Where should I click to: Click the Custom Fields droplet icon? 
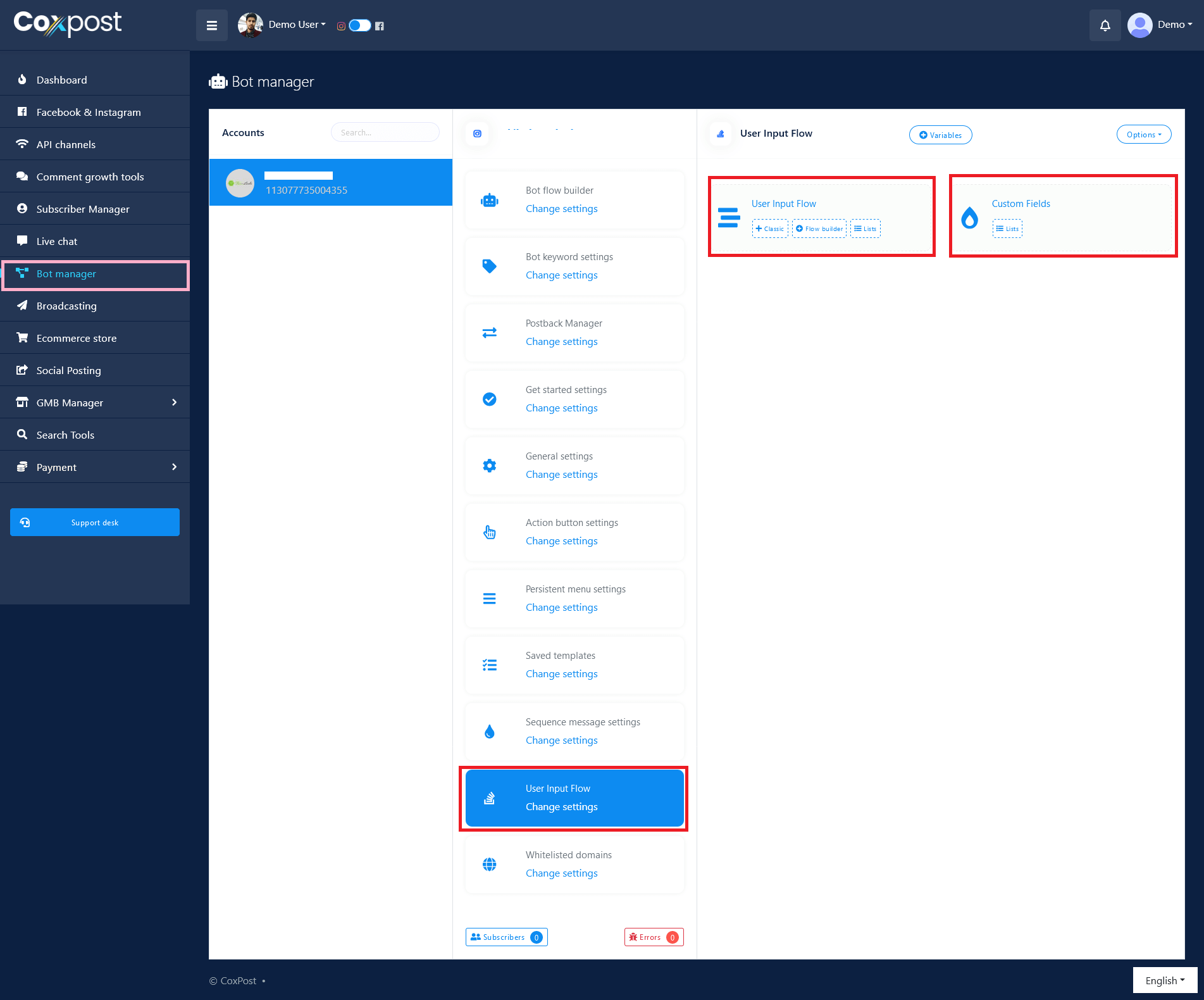969,218
